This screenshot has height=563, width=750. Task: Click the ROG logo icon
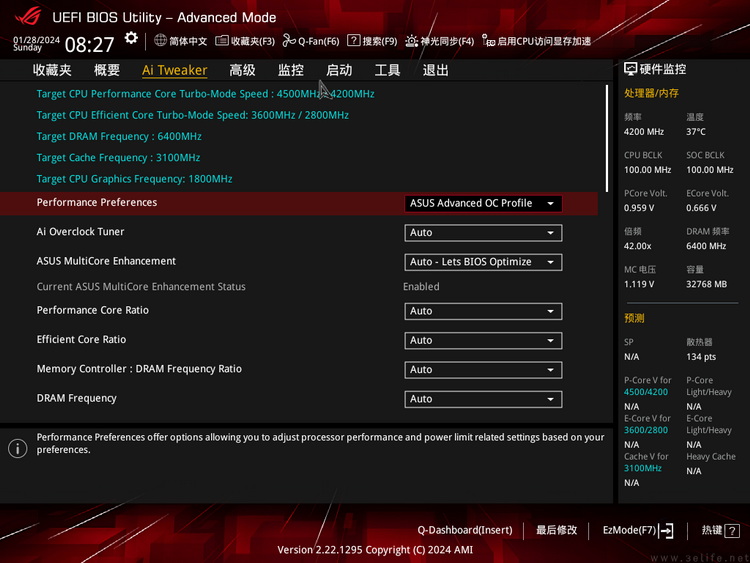(28, 17)
